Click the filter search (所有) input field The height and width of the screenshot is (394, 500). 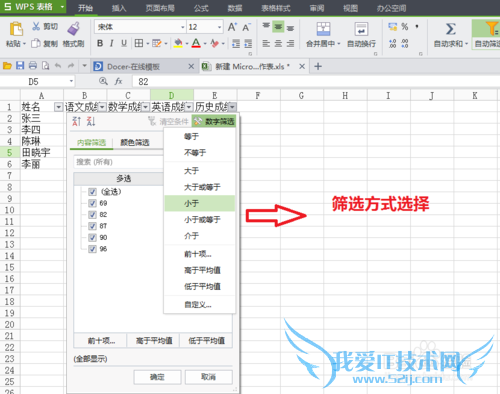pos(118,162)
